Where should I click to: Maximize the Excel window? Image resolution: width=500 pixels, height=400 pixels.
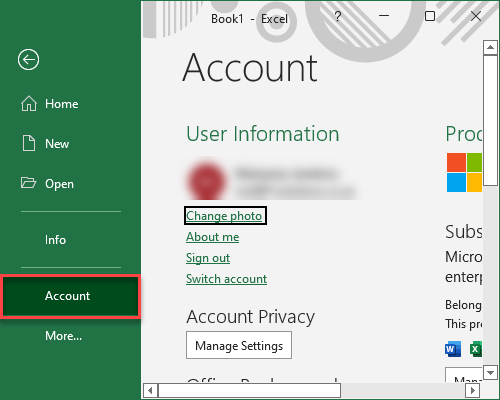click(x=430, y=16)
